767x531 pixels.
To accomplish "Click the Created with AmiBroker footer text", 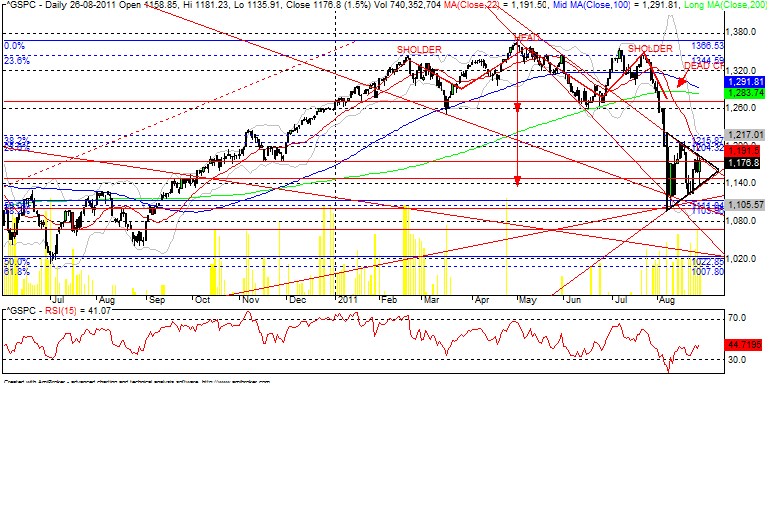I will coord(136,382).
